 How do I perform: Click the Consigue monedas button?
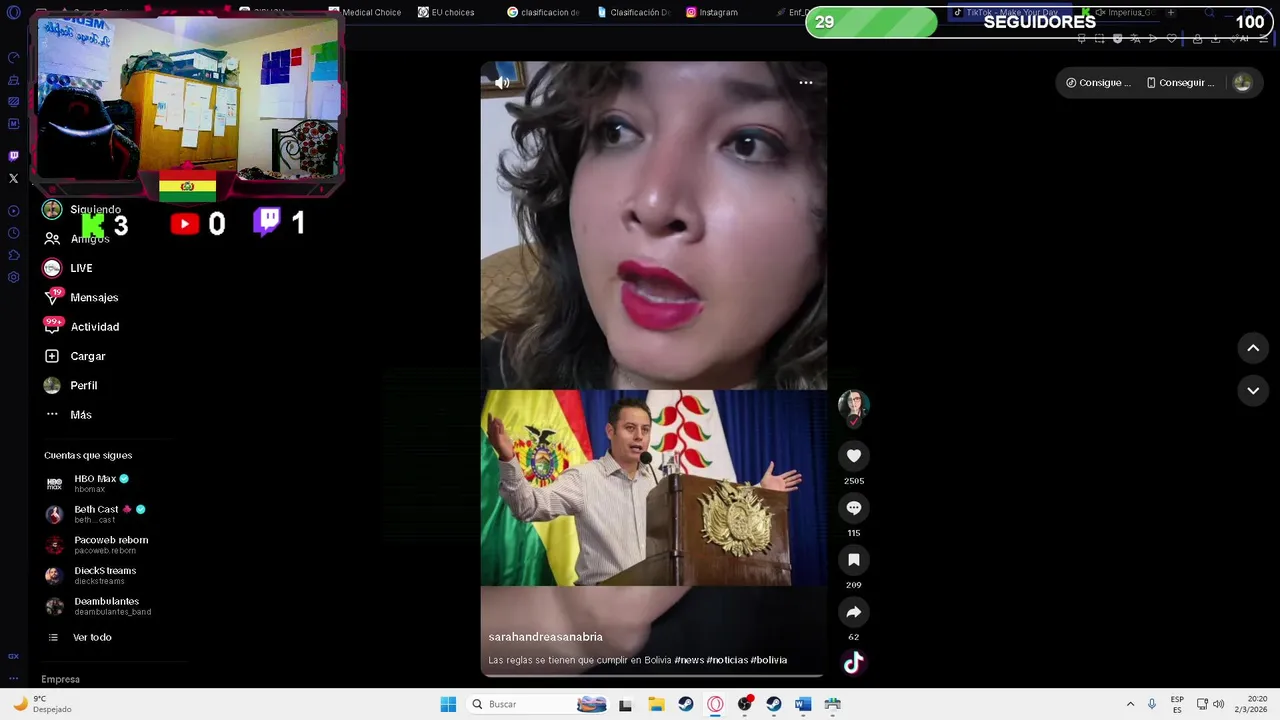(x=1098, y=83)
